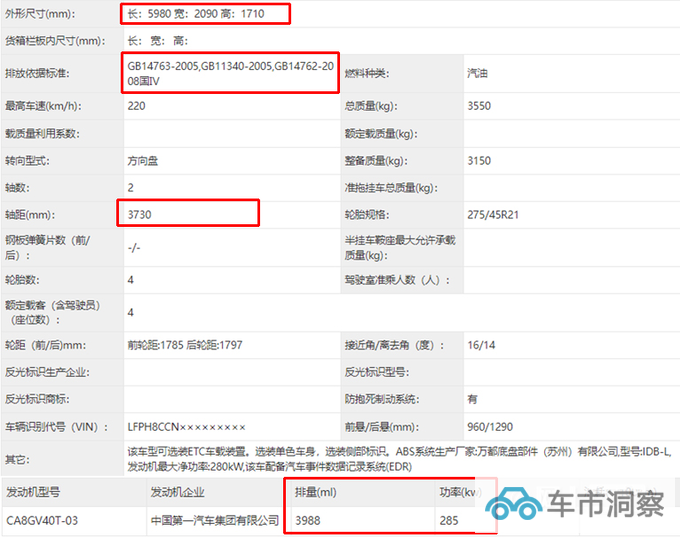Viewport: 680px width, 538px height.
Task: Click the 反光标识商标 label
Action: [37, 399]
